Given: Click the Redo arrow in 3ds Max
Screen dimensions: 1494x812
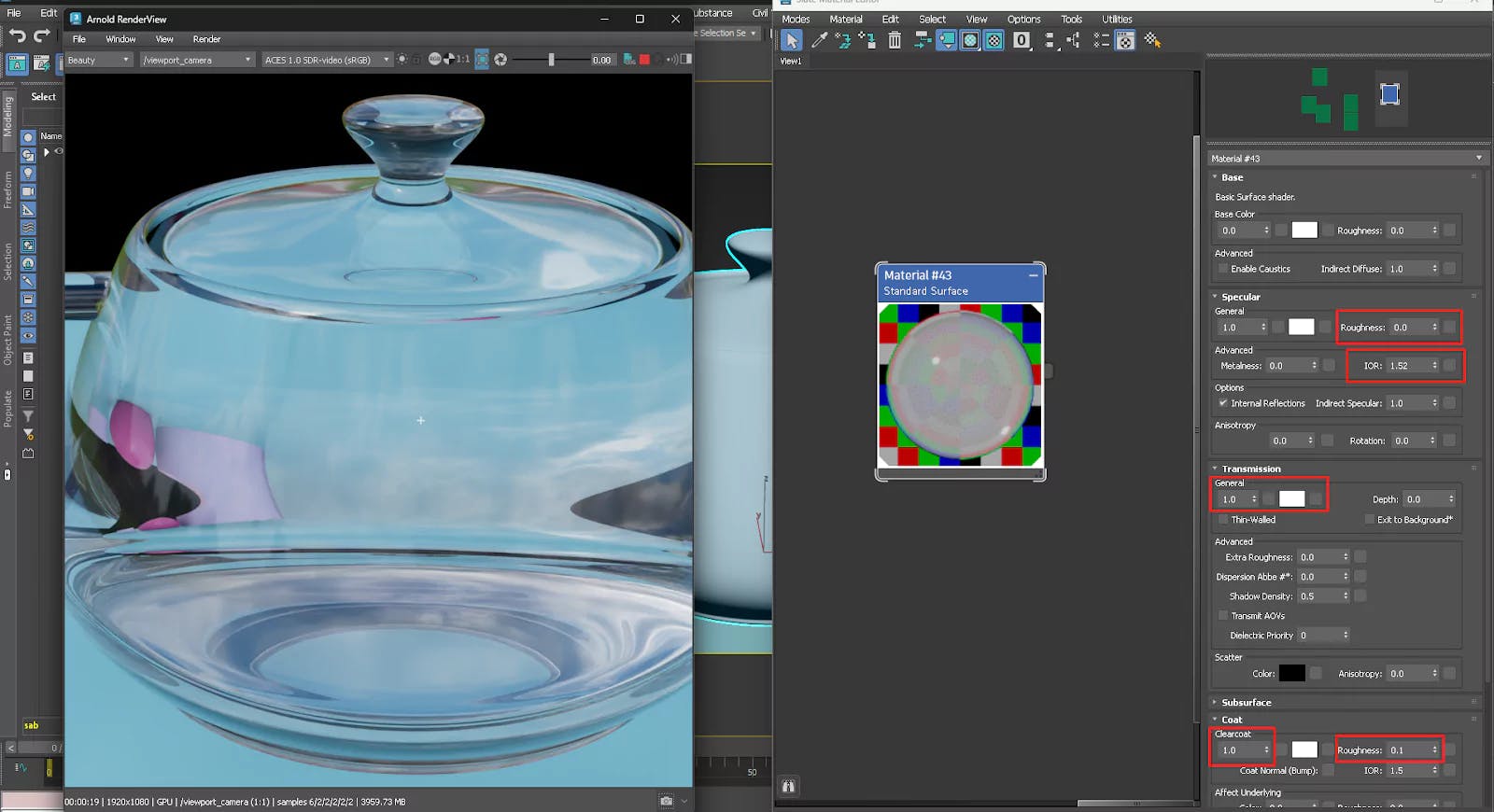Looking at the screenshot, I should pyautogui.click(x=42, y=35).
